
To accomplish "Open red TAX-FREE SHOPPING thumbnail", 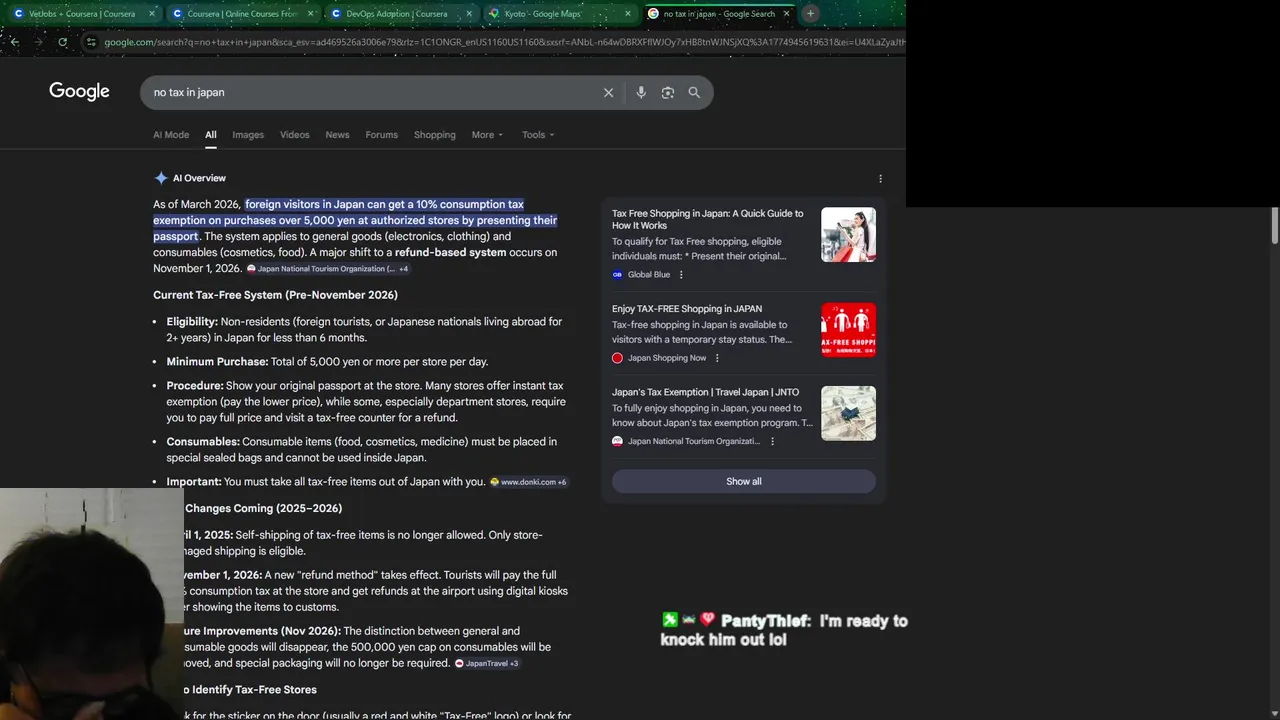I will point(848,330).
